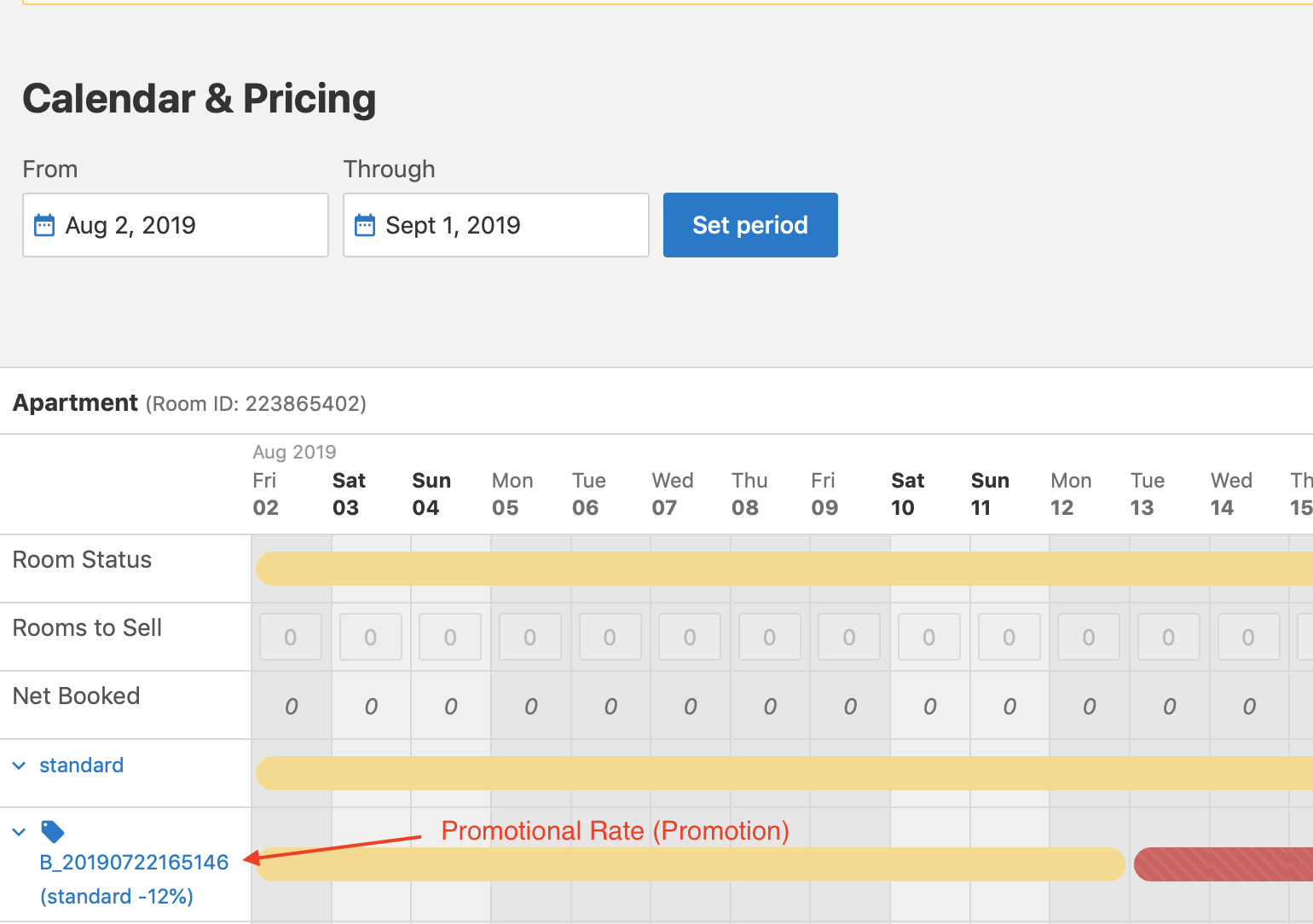Click the Room Status yellow bar
The height and width of the screenshot is (924, 1313).
784,569
